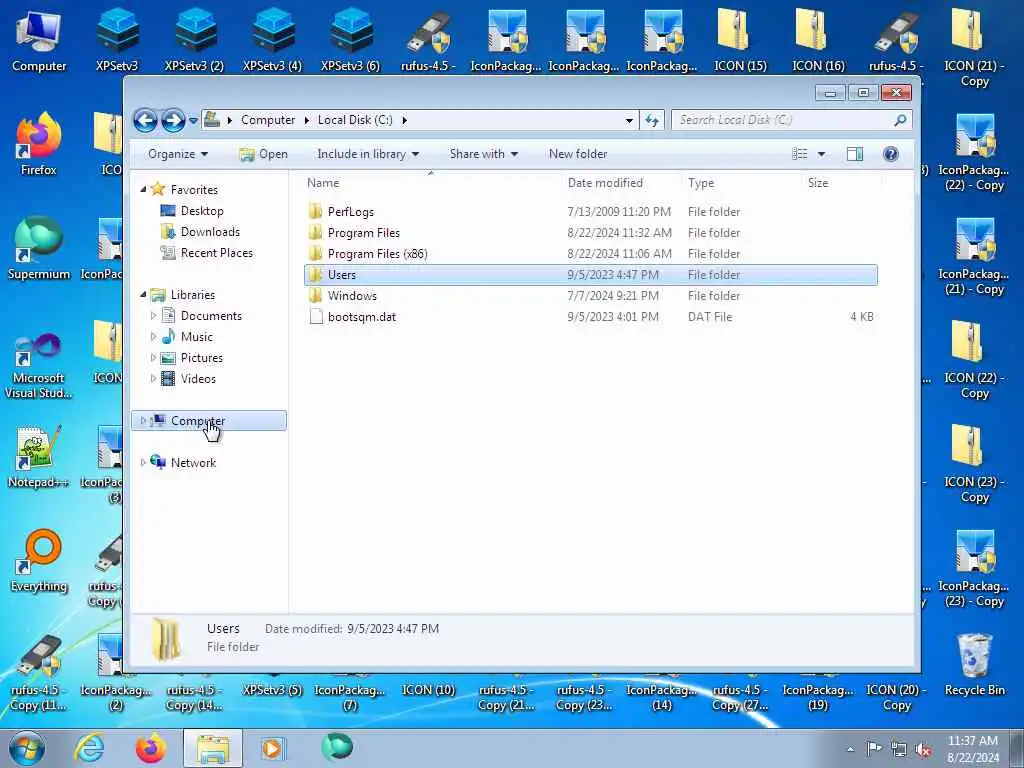Open the Include in library menu

(x=368, y=154)
